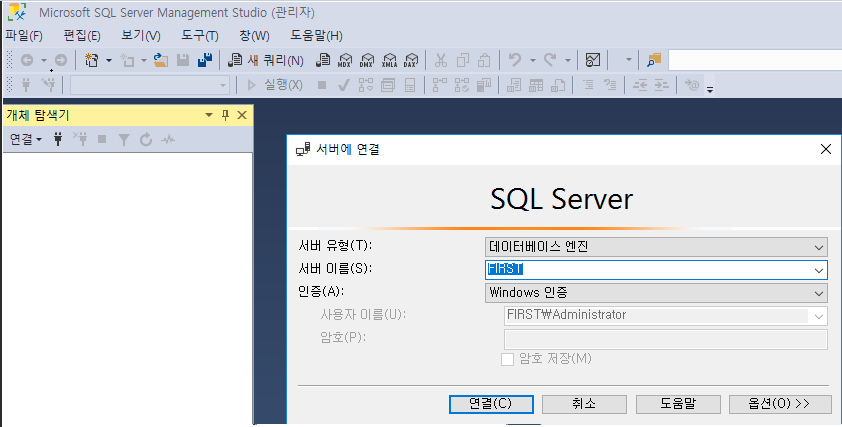Click the Parse checkmark icon

(x=344, y=85)
